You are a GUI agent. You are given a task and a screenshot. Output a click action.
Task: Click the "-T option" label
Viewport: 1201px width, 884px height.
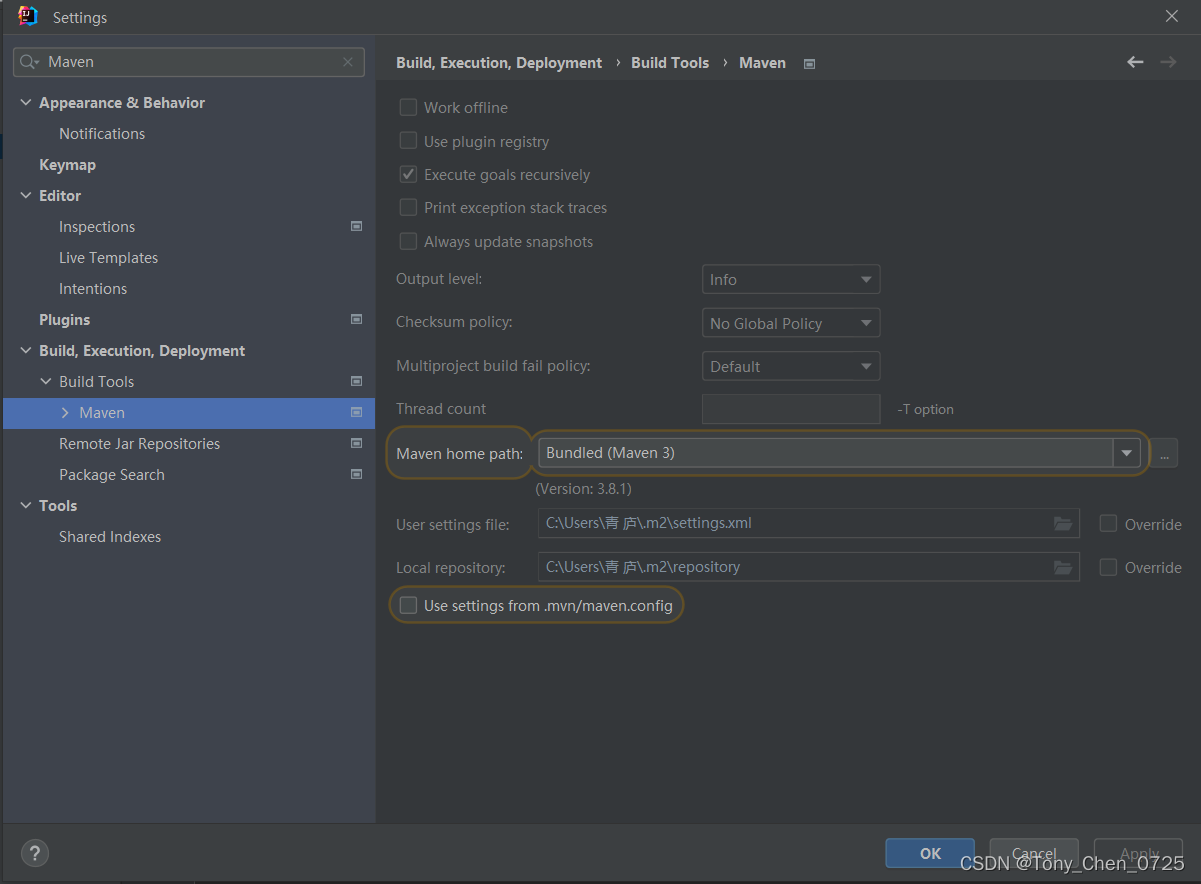(x=926, y=409)
